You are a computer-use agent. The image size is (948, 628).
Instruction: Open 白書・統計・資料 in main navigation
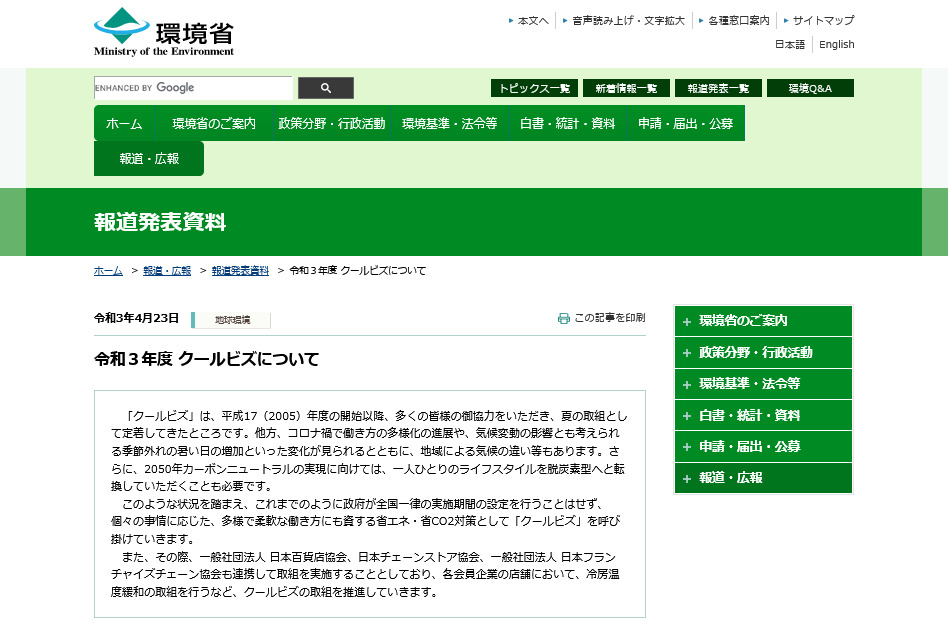click(x=567, y=124)
